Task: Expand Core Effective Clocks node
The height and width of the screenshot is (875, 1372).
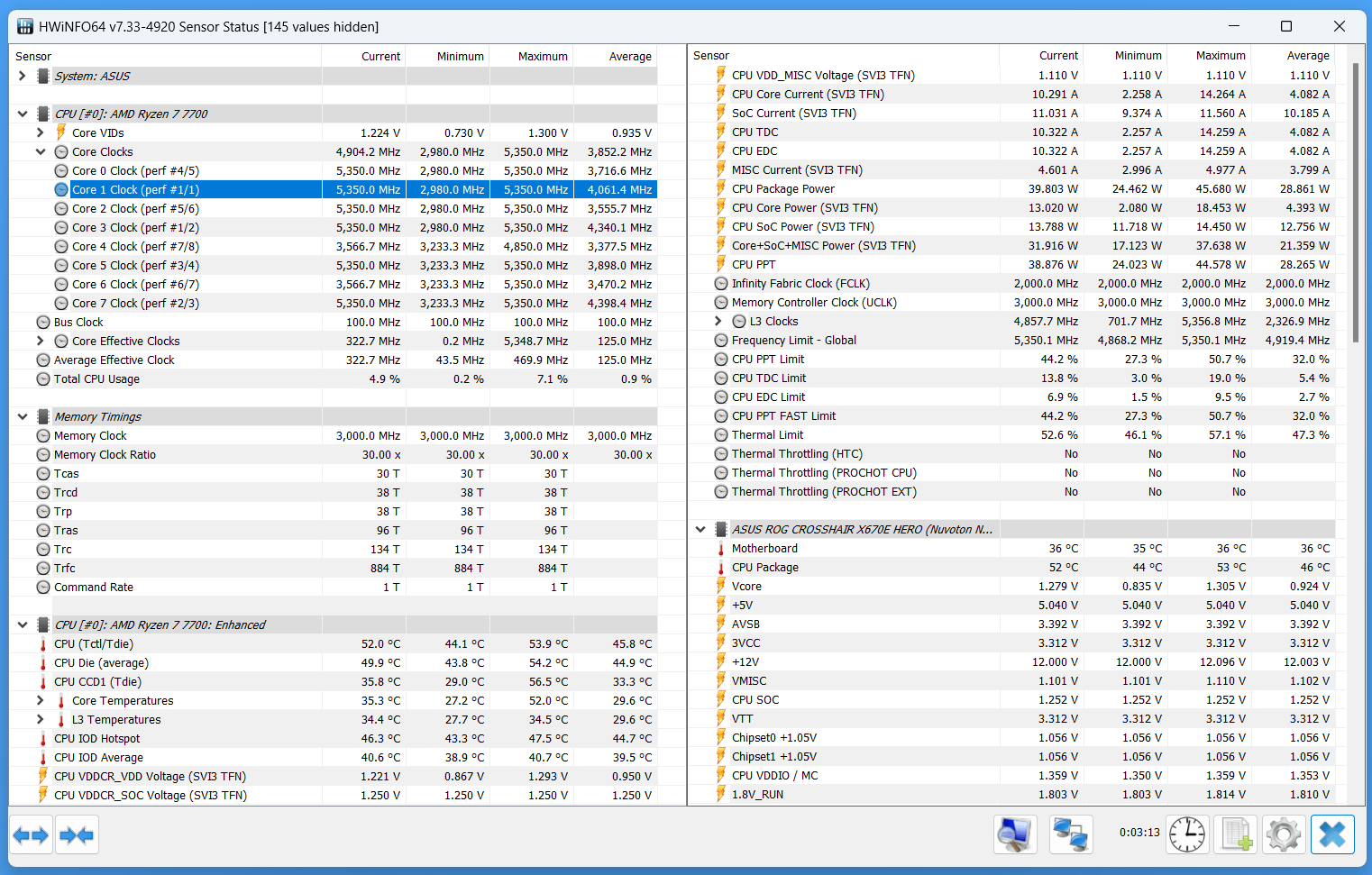Action: point(41,341)
